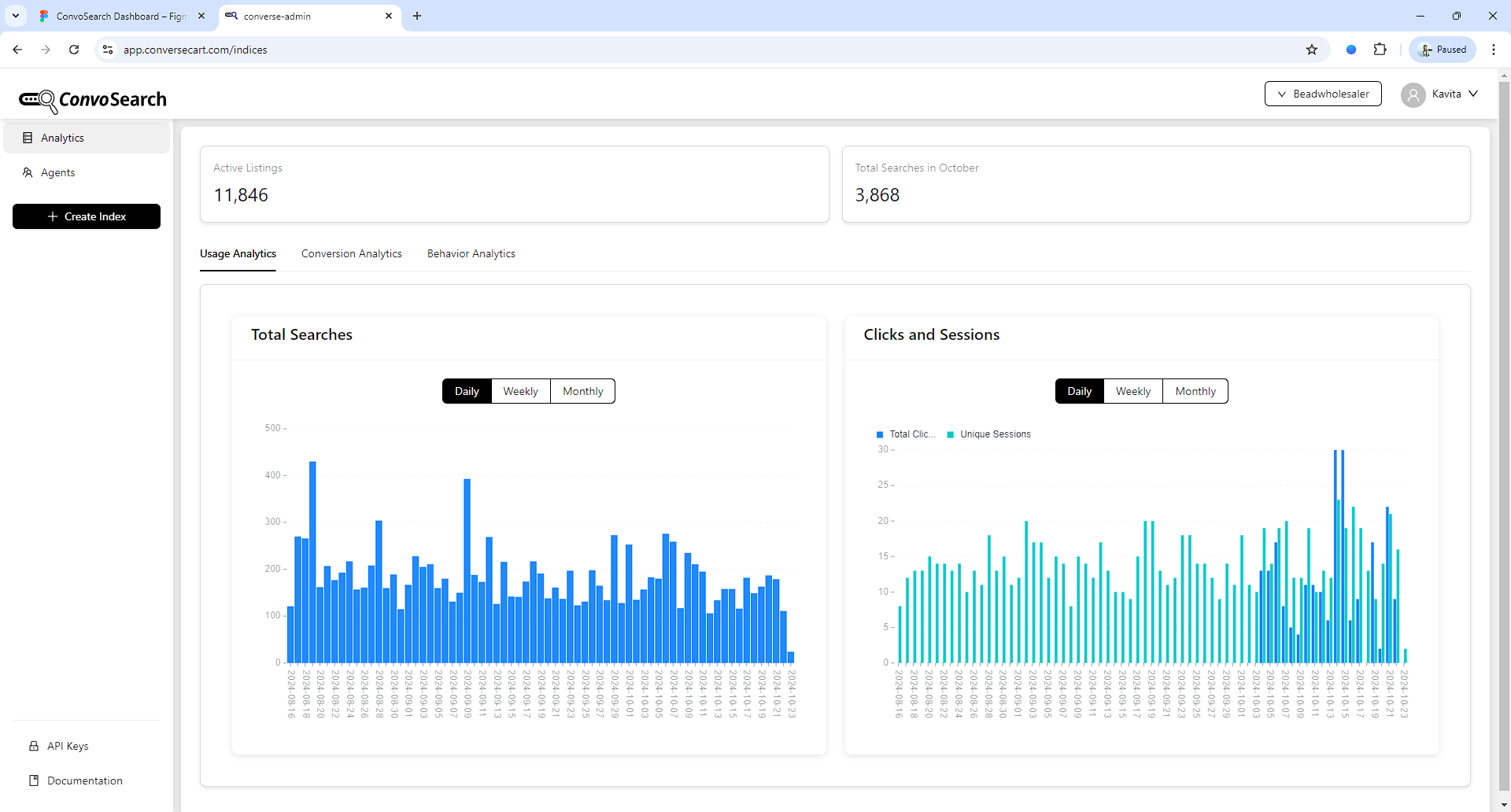Expand the Beadwholesaler store dropdown

1323,94
